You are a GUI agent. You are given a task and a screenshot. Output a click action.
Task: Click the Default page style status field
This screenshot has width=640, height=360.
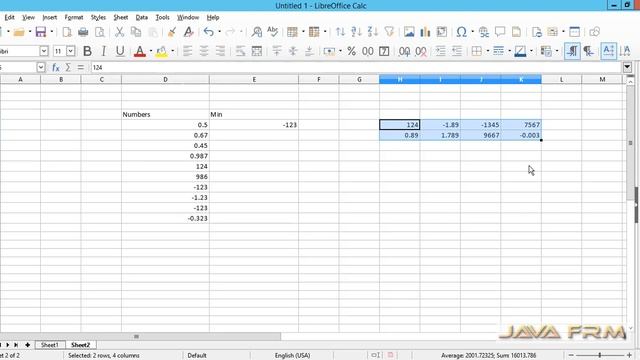pos(197,356)
